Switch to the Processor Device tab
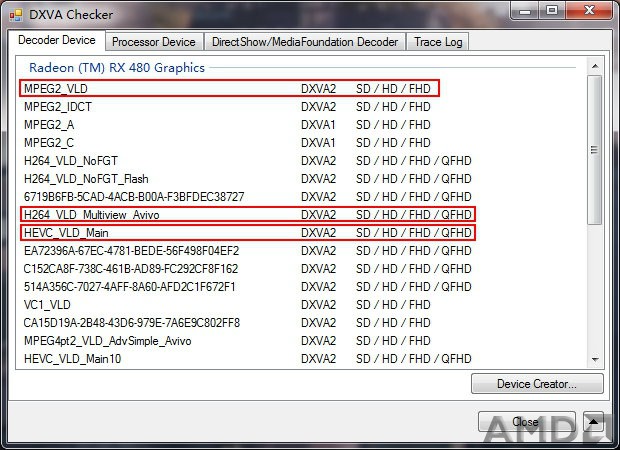This screenshot has height=450, width=620. coord(154,42)
